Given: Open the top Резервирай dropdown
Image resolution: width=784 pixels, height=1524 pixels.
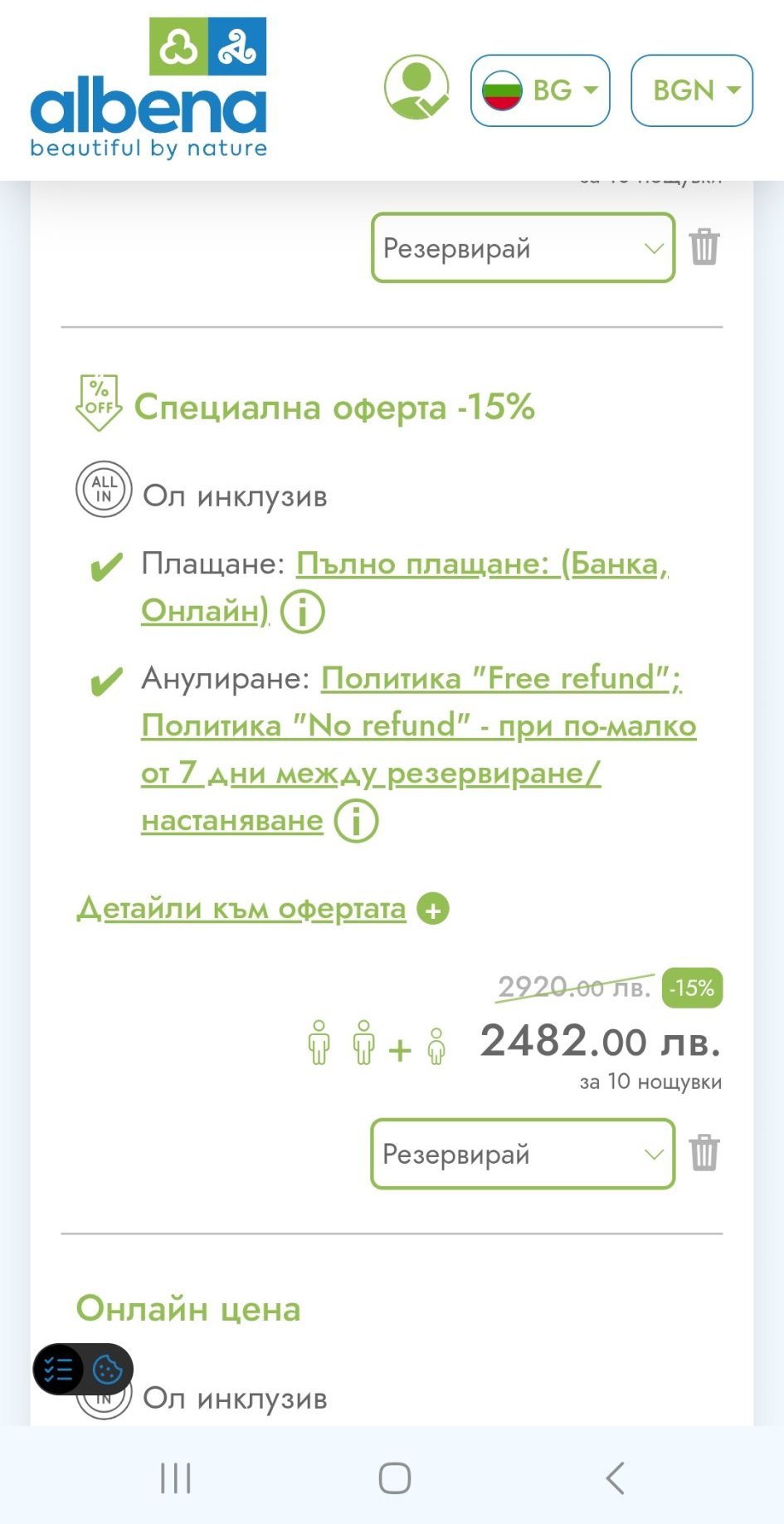Looking at the screenshot, I should 523,247.
